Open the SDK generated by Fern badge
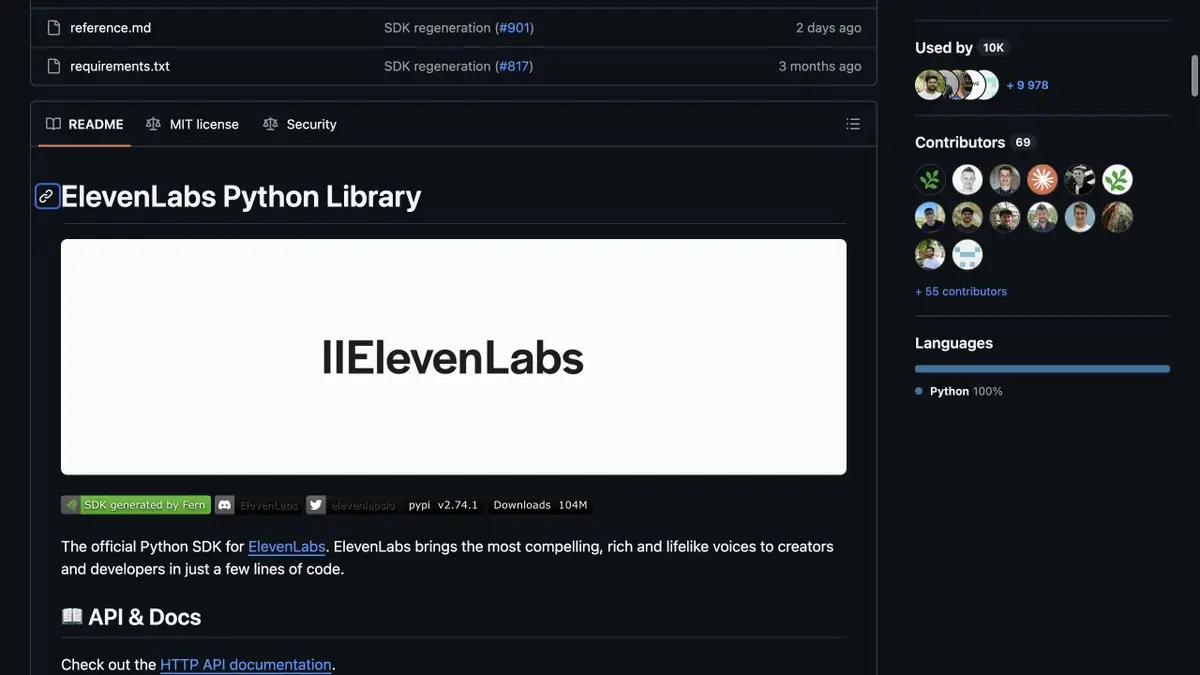Viewport: 1200px width, 675px height. click(x=136, y=505)
